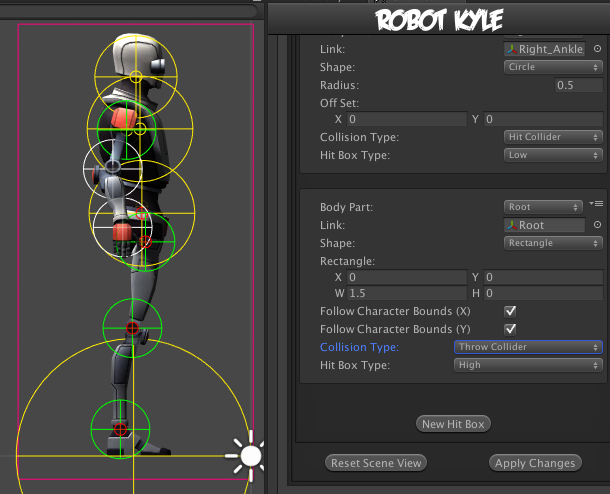Click the Rectangle W field showing 1.5
The image size is (610, 494).
(407, 293)
